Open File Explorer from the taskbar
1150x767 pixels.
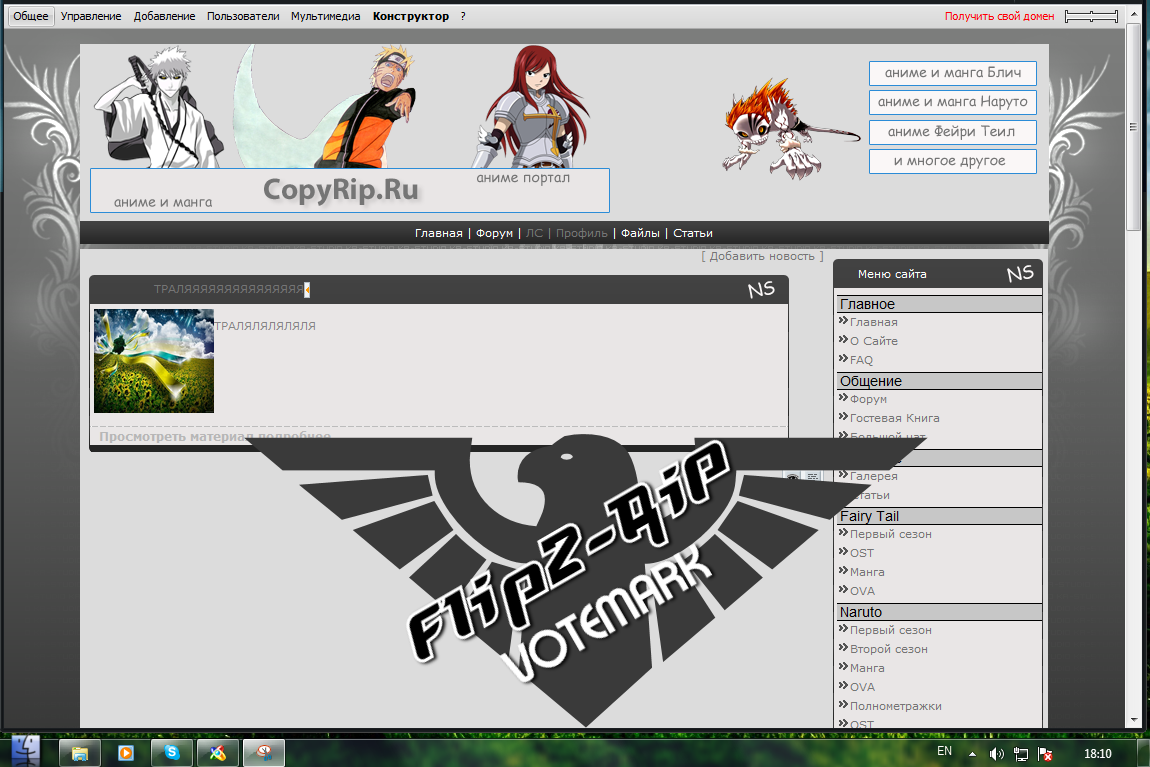click(79, 753)
